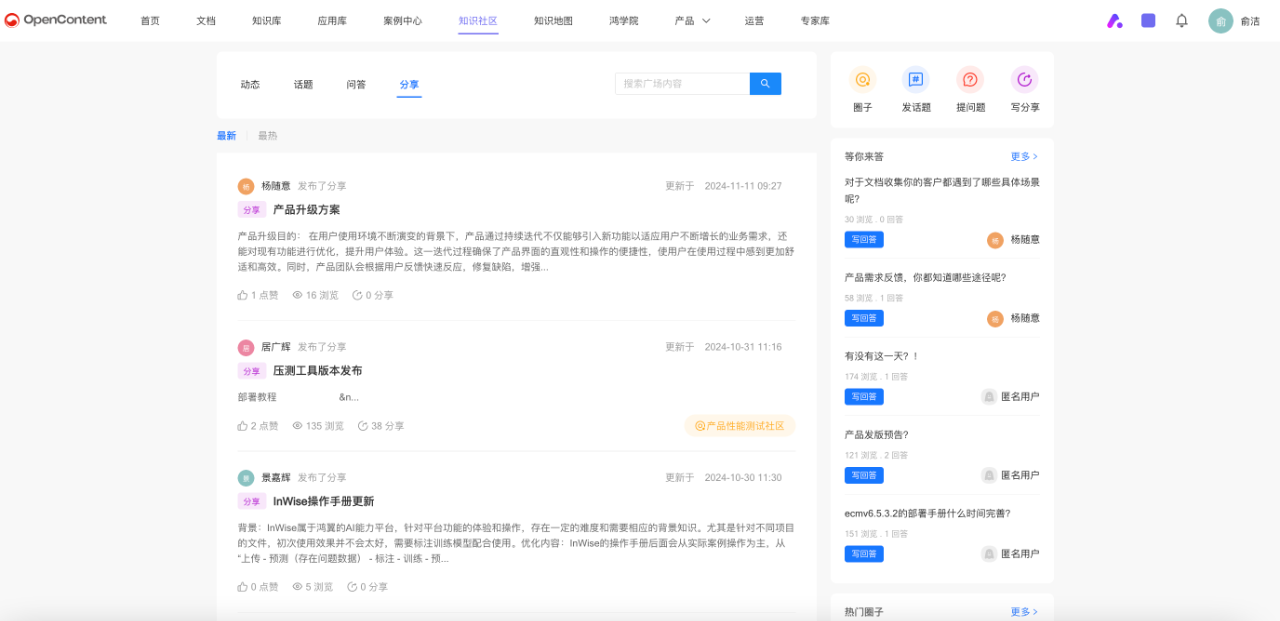Switch to the 话题 tab

click(x=303, y=84)
